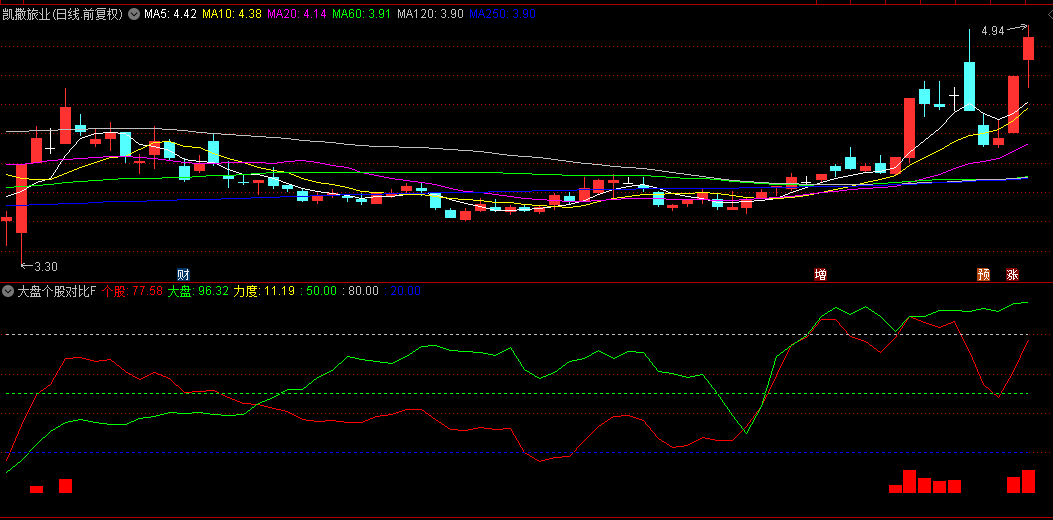Image resolution: width=1053 pixels, height=520 pixels.
Task: Select the green MA60 label
Action: [x=362, y=14]
